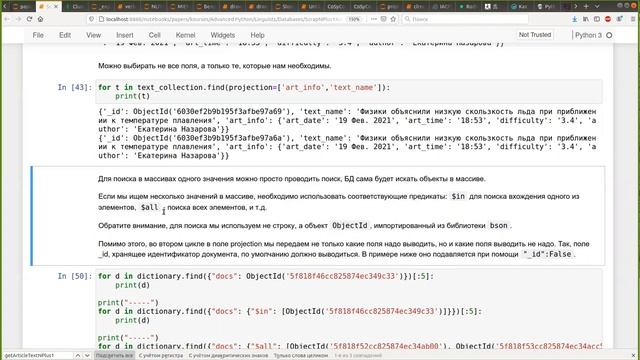Viewport: 640px width, 360px height.
Task: Click the In [50] prompt label
Action: point(75,276)
